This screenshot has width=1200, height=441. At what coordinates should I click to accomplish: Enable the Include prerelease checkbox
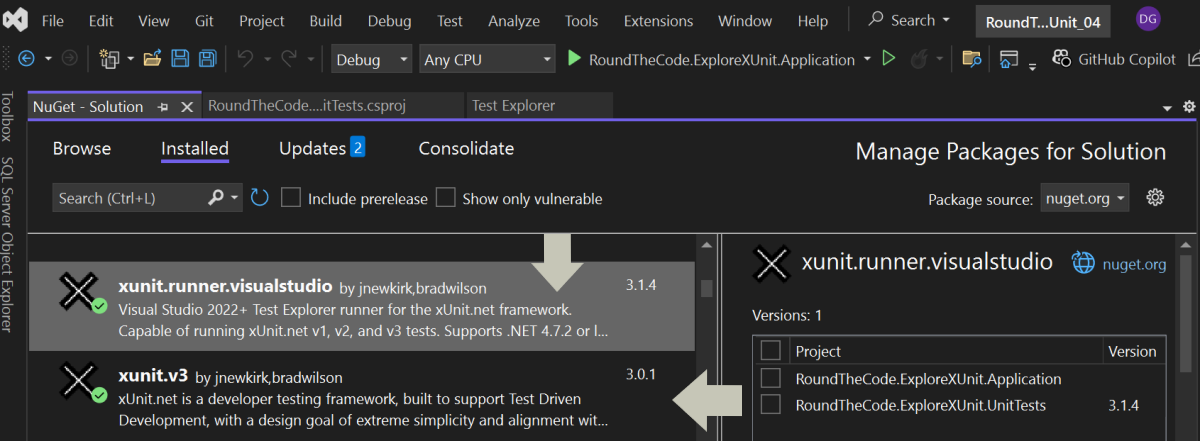291,198
